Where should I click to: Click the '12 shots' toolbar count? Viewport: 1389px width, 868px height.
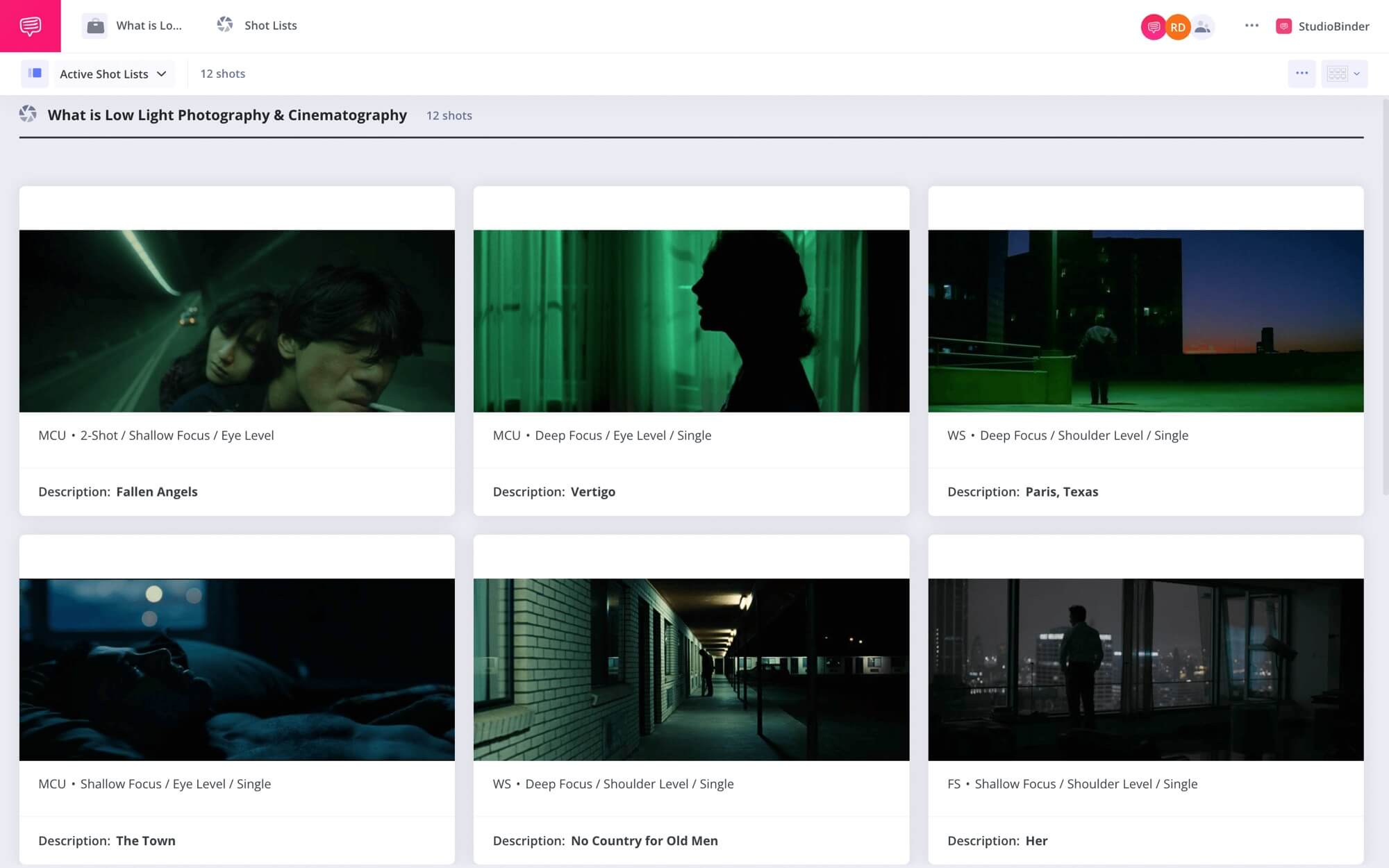pos(222,74)
